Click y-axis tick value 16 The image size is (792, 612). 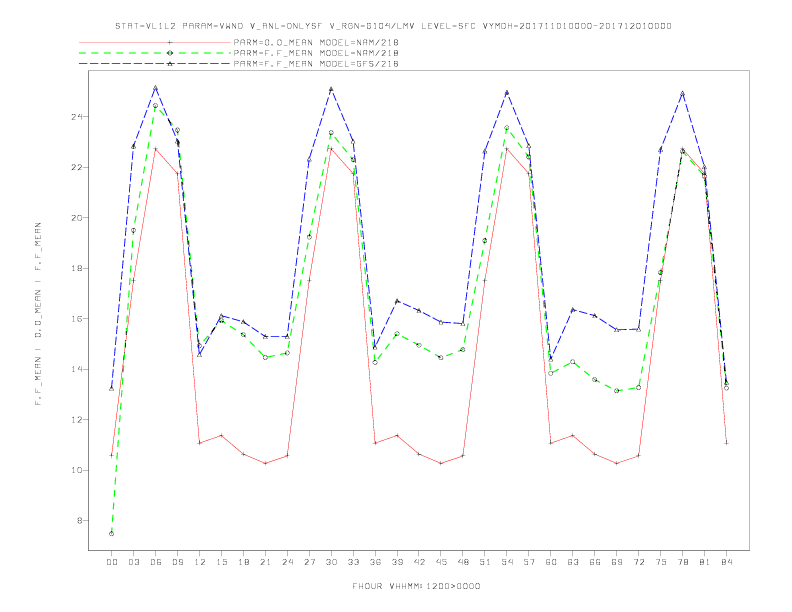(77, 319)
